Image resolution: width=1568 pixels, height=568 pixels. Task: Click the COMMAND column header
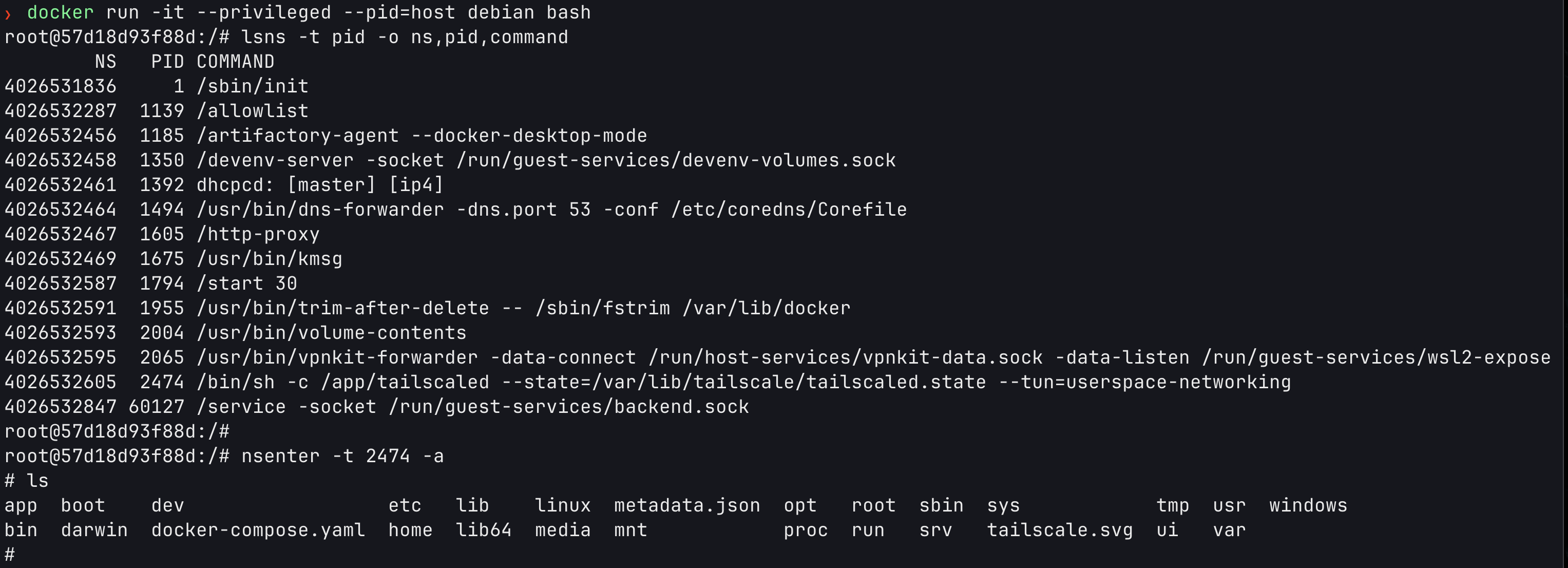[x=235, y=62]
